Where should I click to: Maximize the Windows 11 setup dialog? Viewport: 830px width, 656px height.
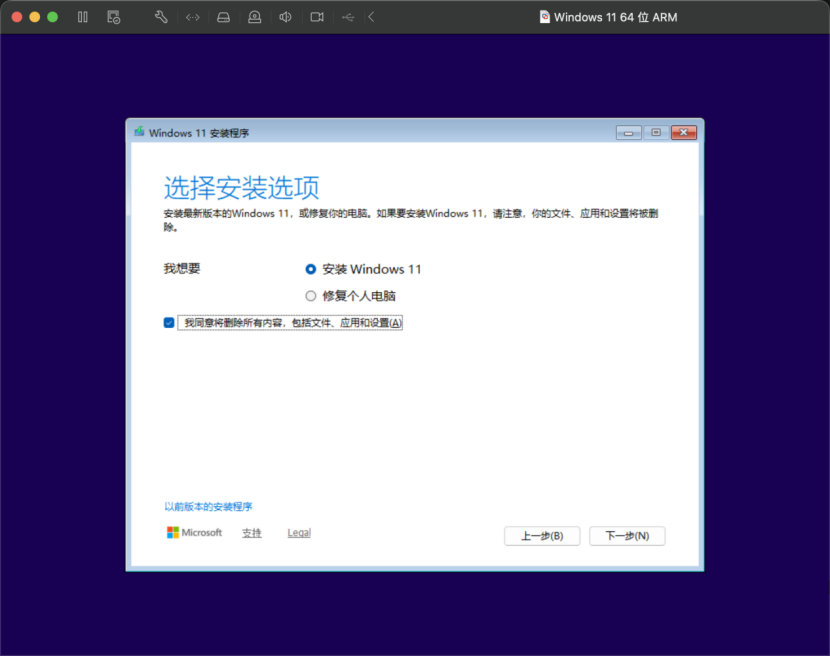[x=656, y=132]
